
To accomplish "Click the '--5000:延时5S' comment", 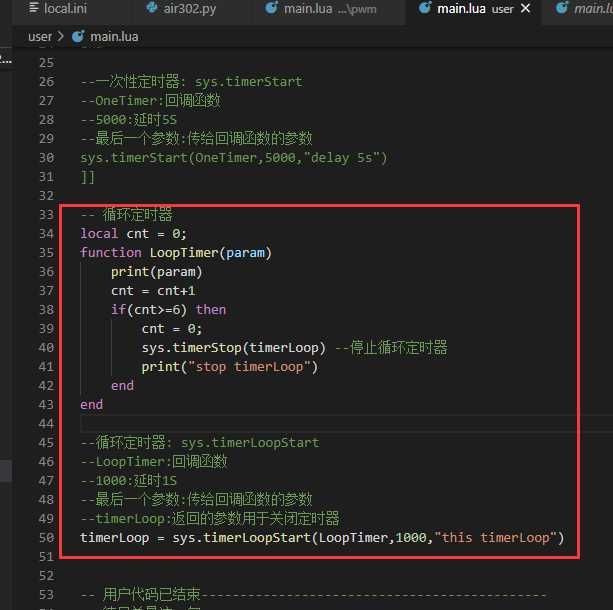I will [129, 119].
